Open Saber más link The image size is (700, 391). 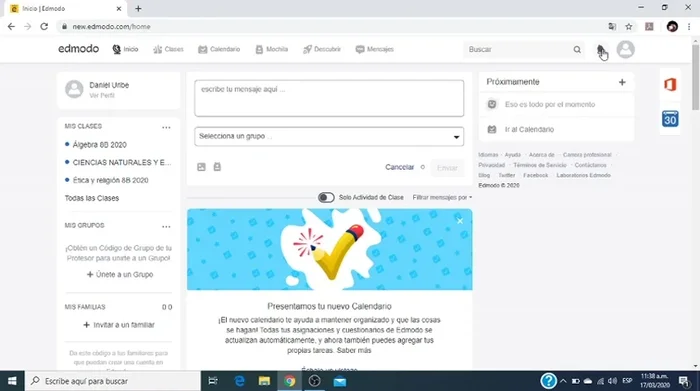tap(354, 350)
